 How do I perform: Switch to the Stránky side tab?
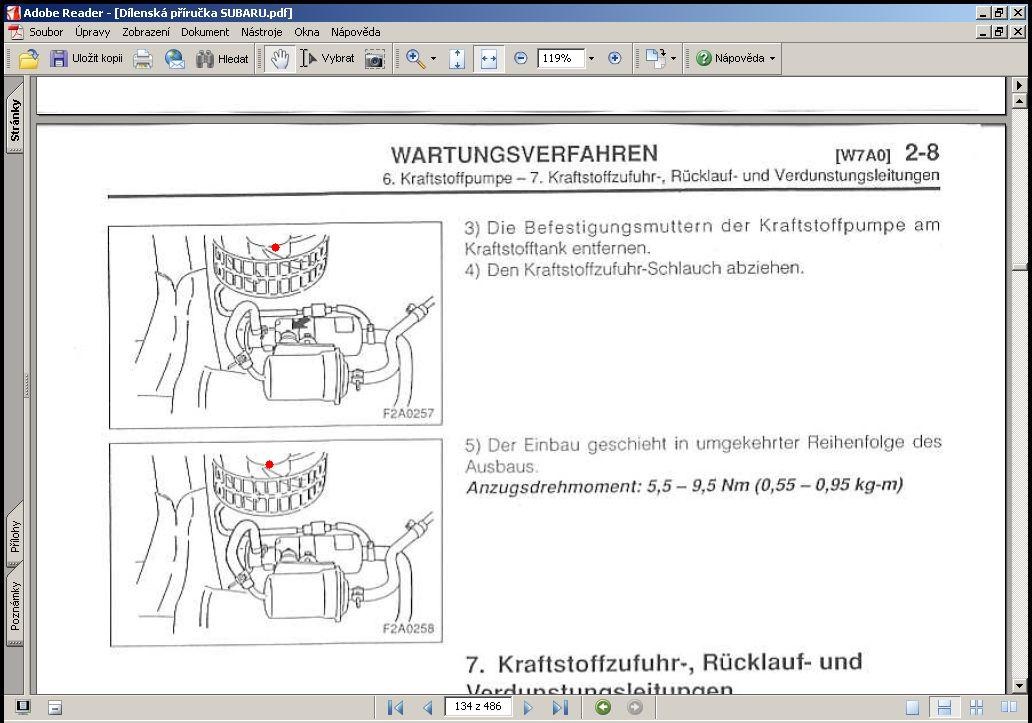(x=14, y=120)
